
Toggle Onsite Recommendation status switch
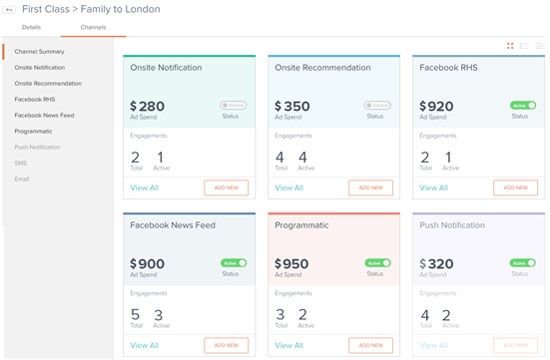point(377,105)
